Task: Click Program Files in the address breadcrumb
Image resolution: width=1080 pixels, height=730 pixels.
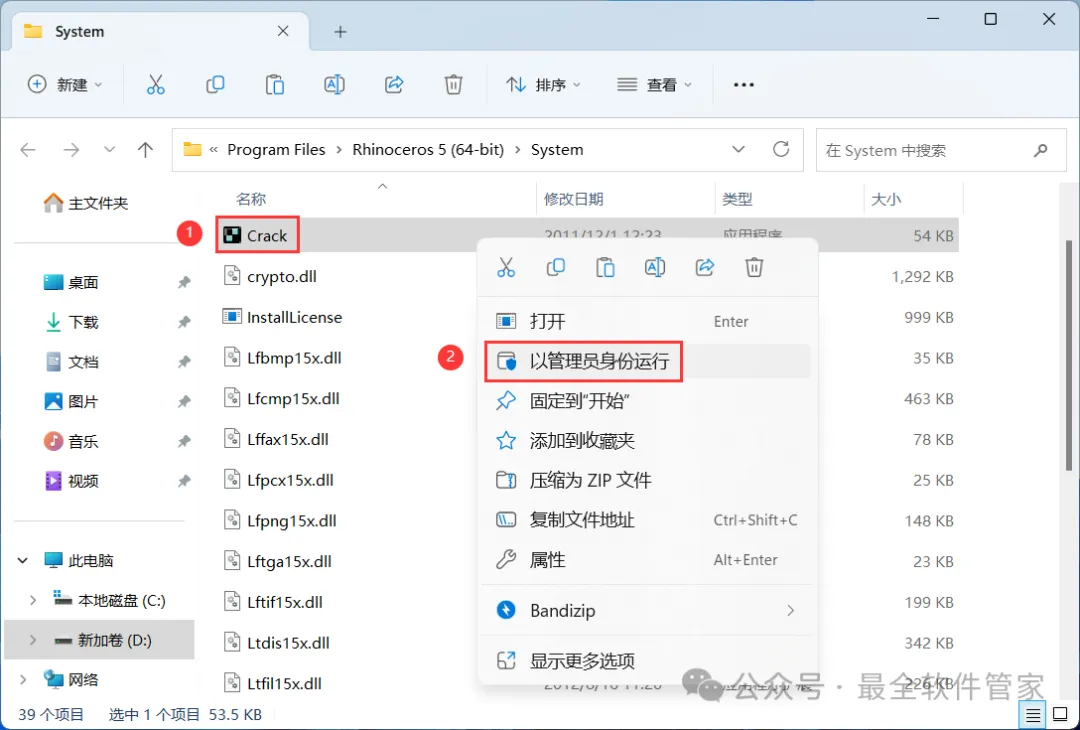Action: tap(276, 149)
